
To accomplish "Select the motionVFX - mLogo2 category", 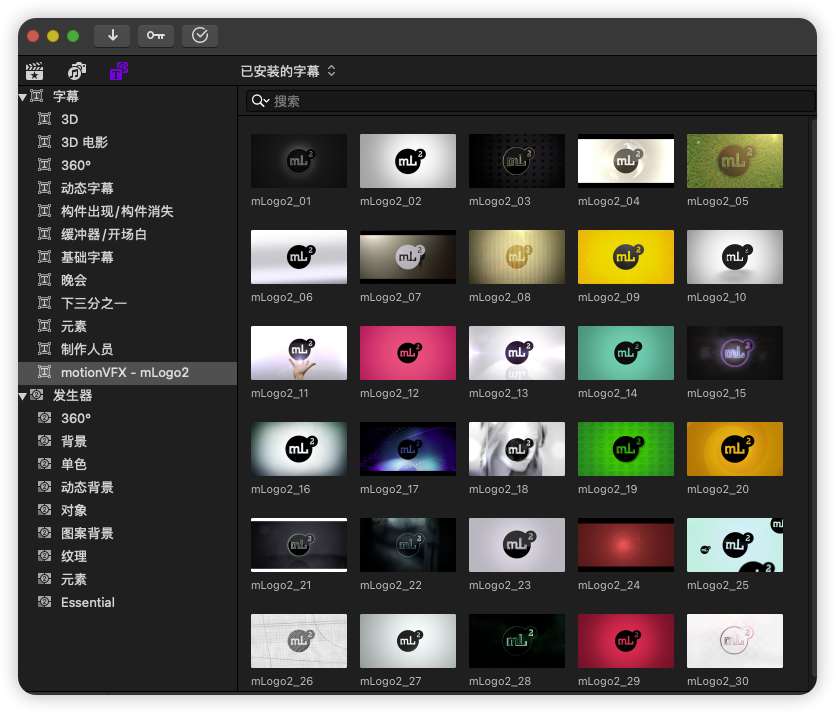I will [128, 373].
